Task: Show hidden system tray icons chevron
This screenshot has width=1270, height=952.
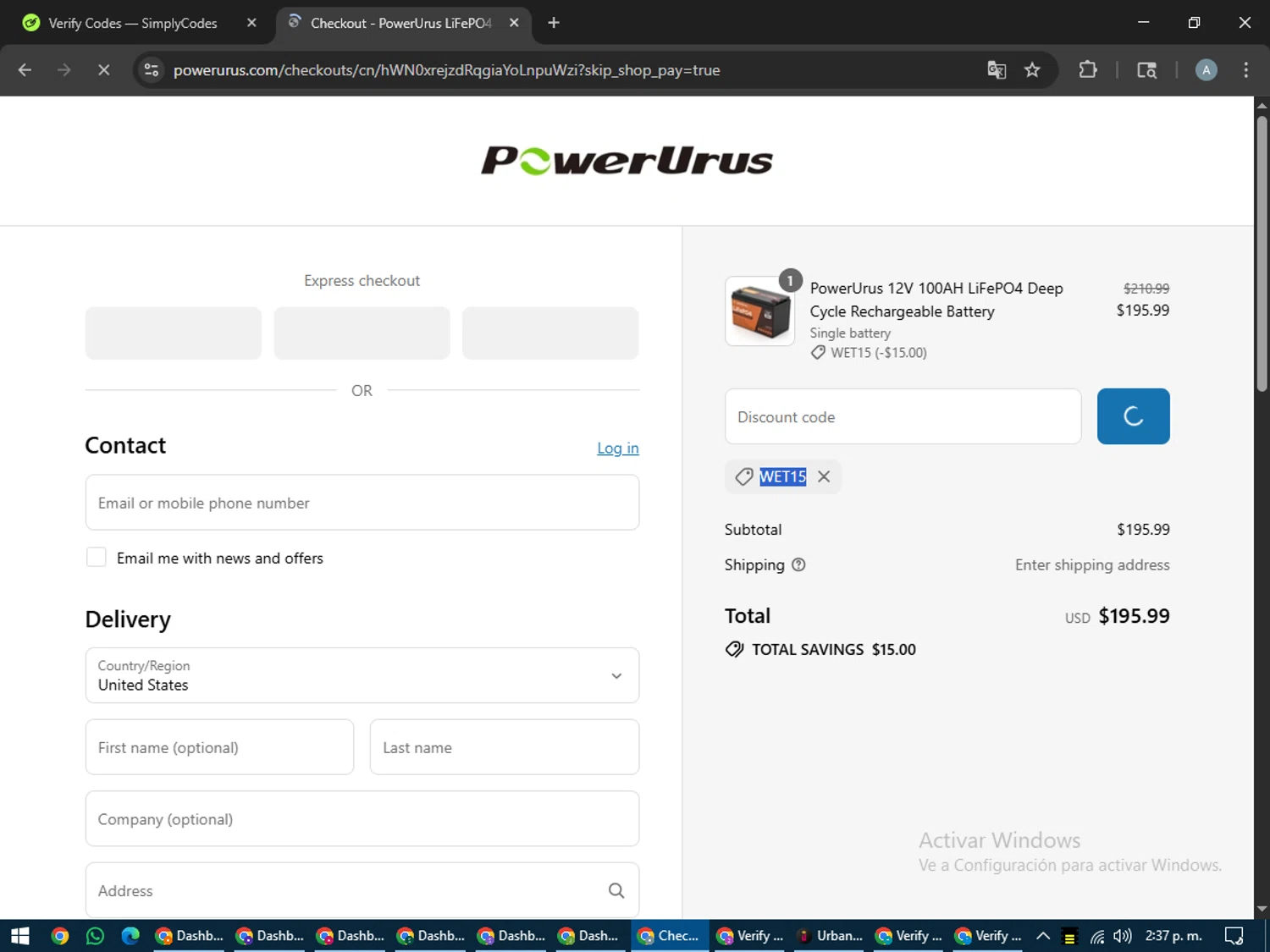Action: coord(1043,936)
